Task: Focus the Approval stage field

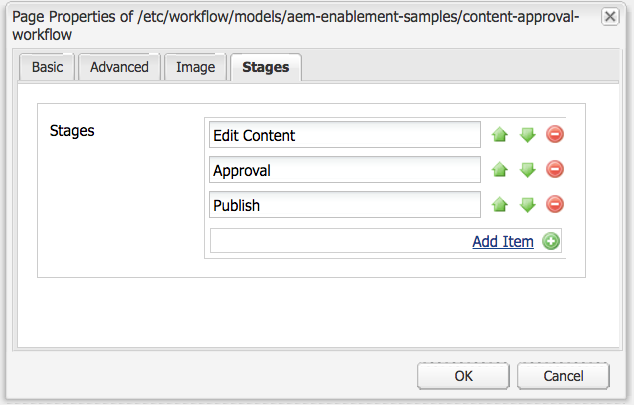Action: (x=345, y=170)
